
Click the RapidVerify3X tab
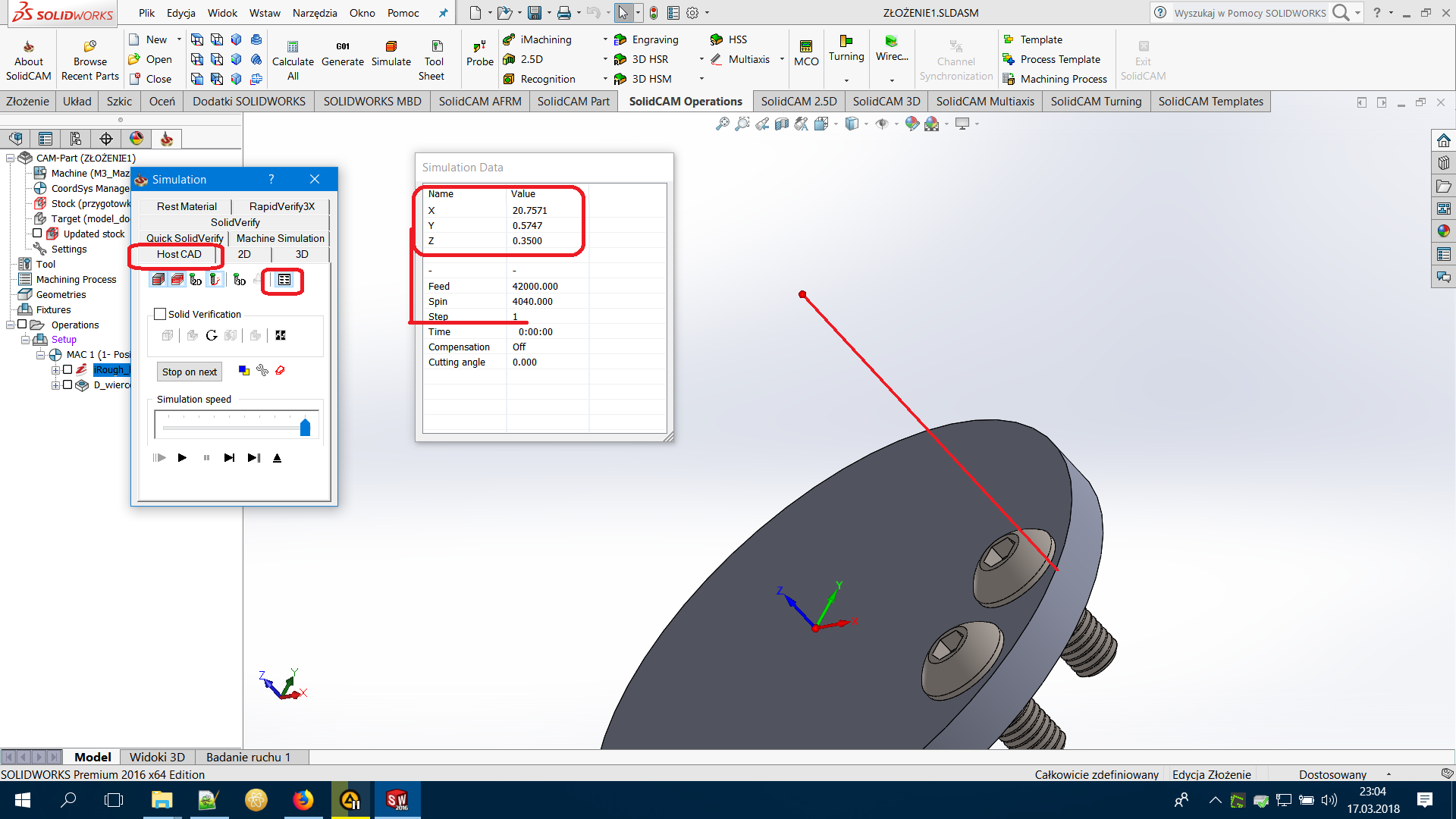(281, 206)
